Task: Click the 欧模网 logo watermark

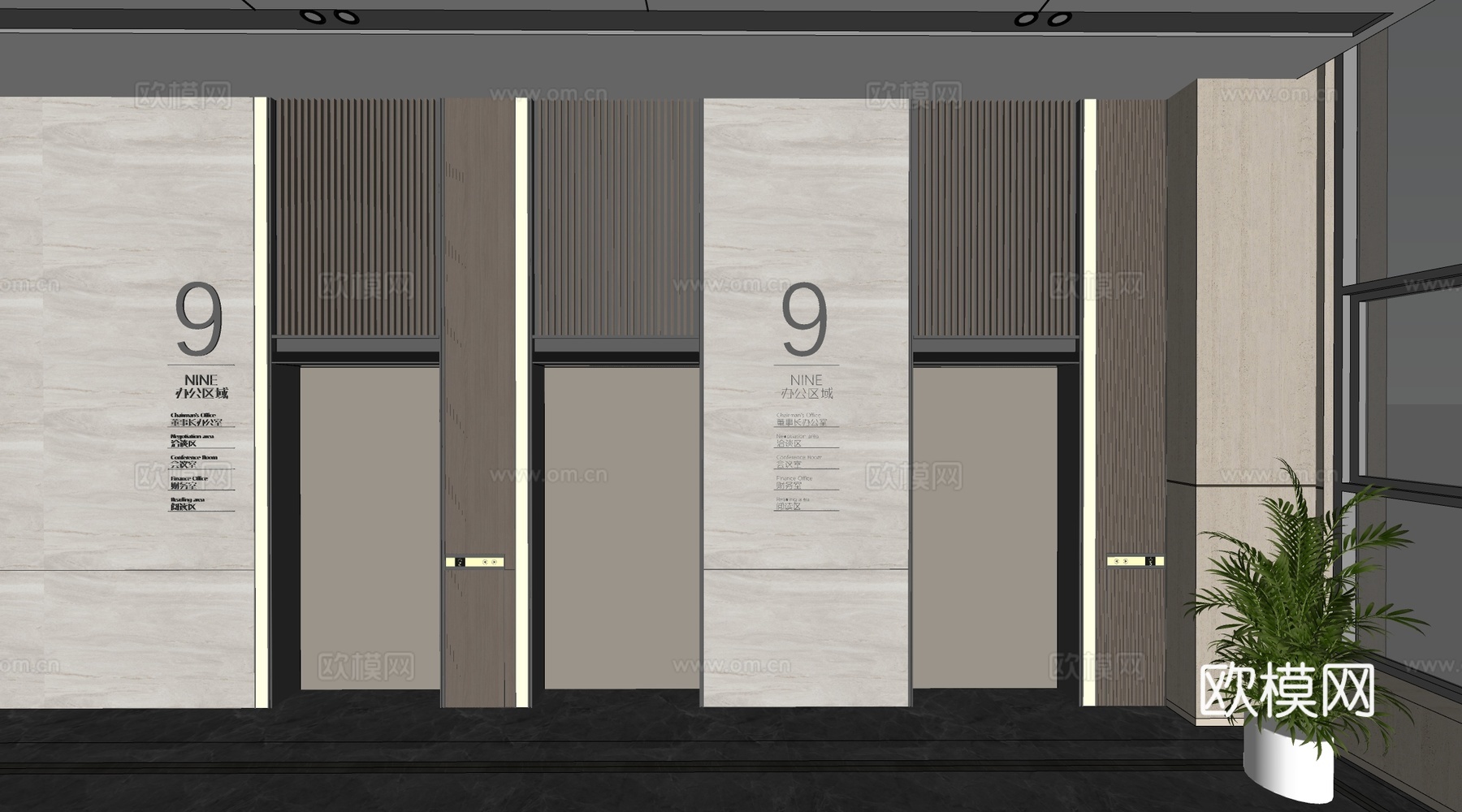Action: tap(1287, 690)
